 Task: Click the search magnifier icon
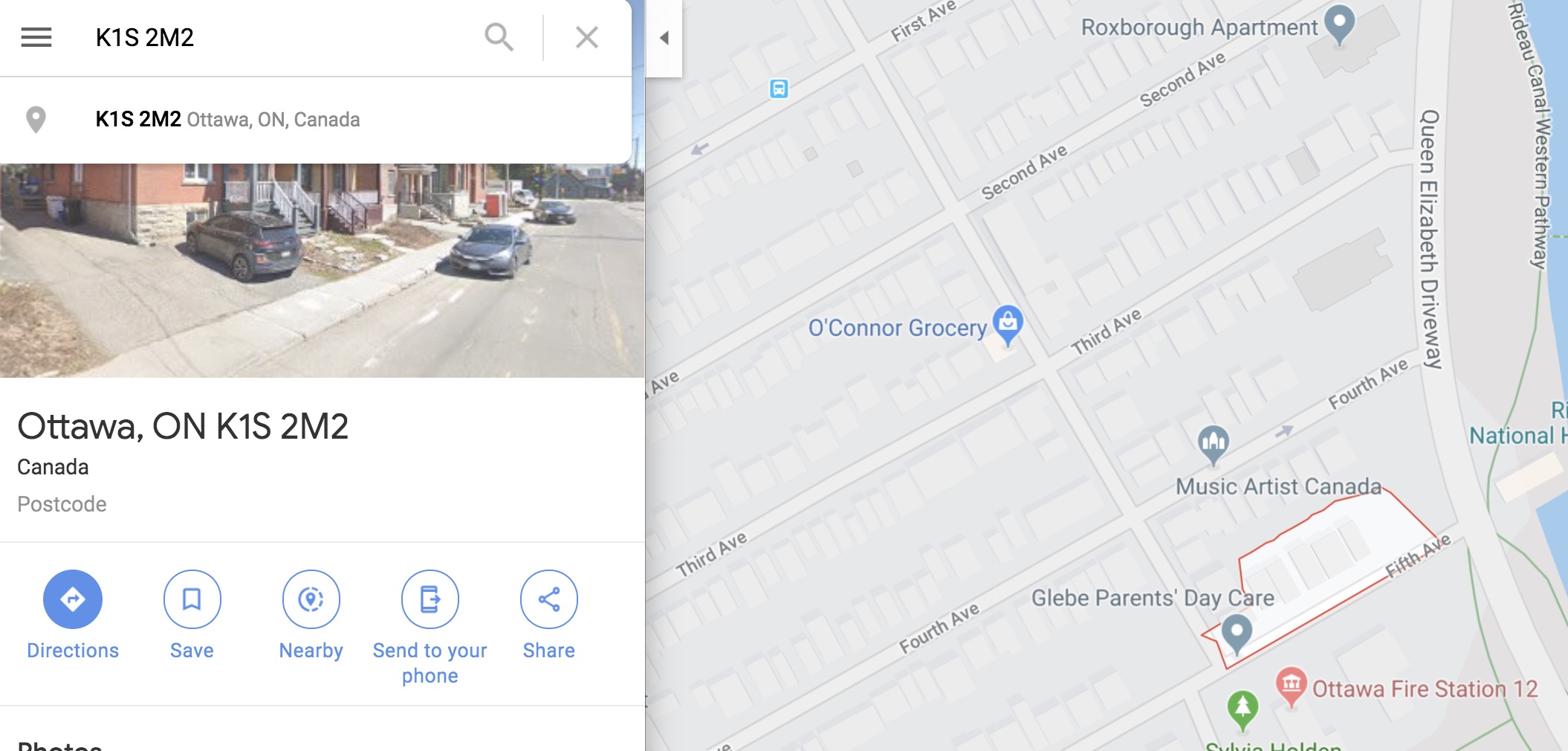[x=499, y=37]
